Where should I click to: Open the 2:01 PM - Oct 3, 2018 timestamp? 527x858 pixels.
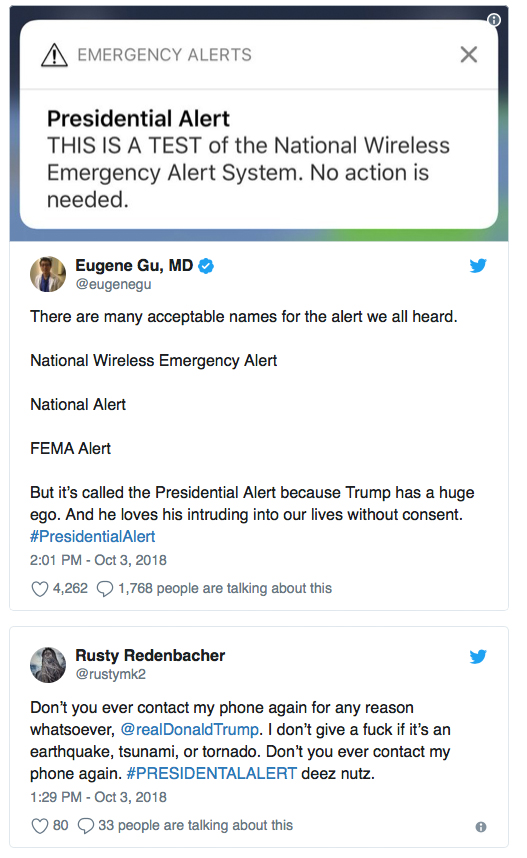[99, 560]
